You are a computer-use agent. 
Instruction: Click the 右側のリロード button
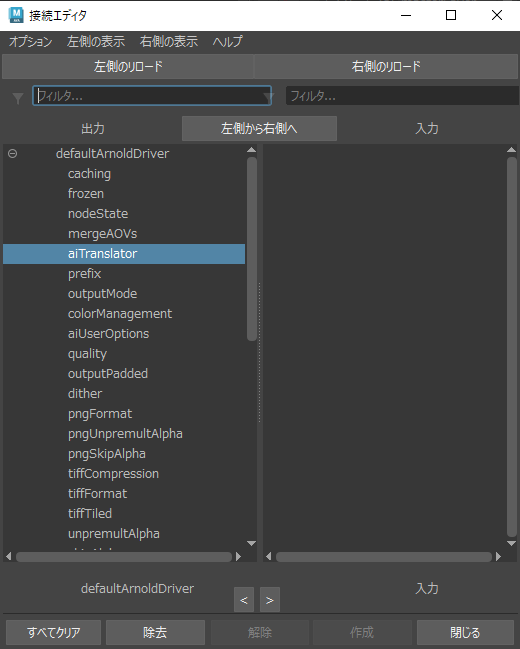click(x=386, y=66)
